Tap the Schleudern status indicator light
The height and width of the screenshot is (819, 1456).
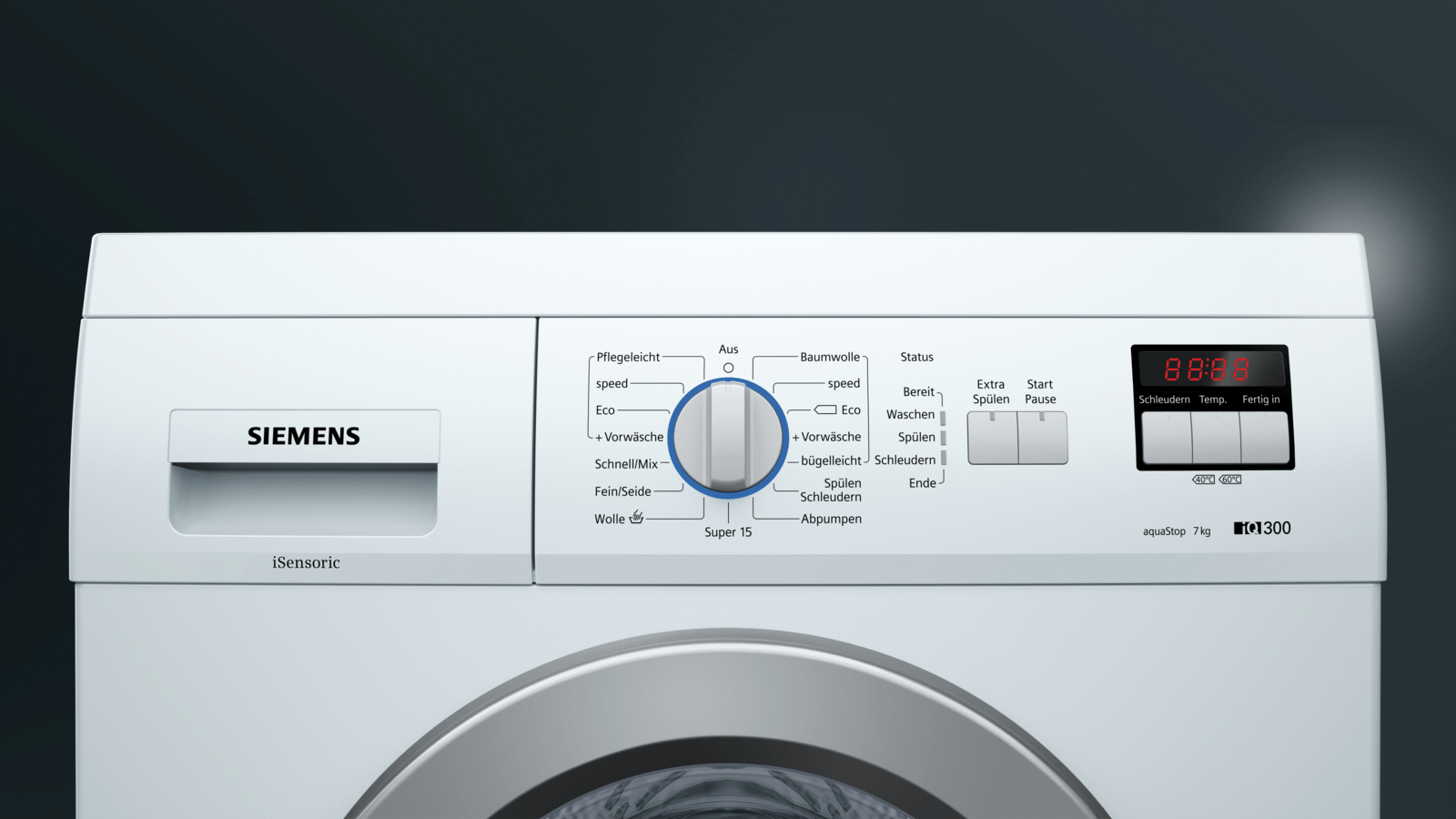pos(943,458)
